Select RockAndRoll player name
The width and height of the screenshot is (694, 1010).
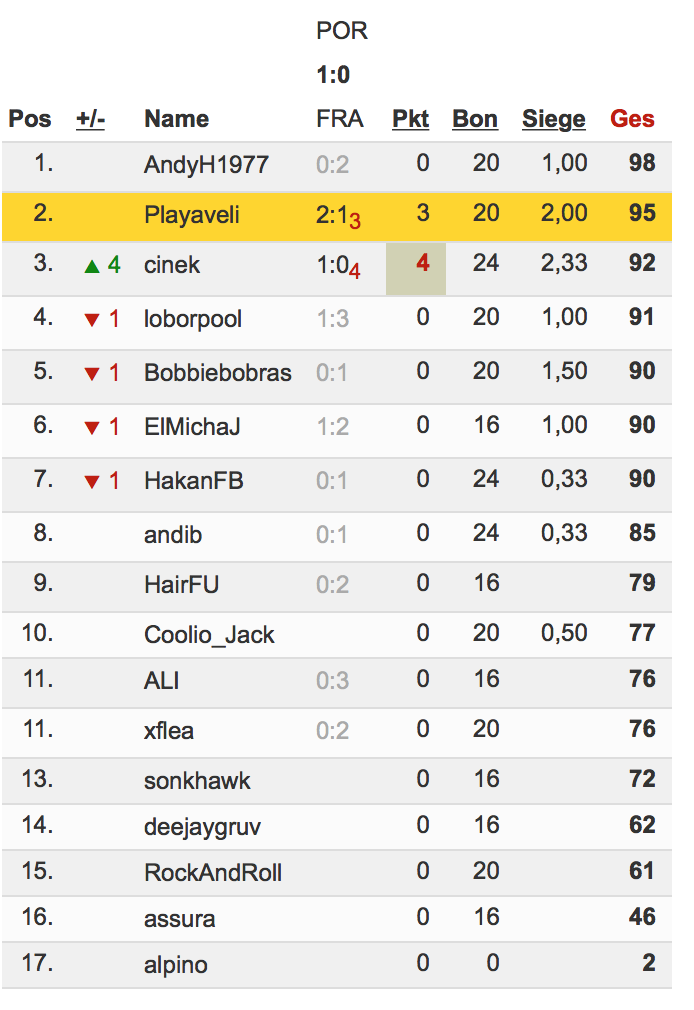(x=213, y=873)
